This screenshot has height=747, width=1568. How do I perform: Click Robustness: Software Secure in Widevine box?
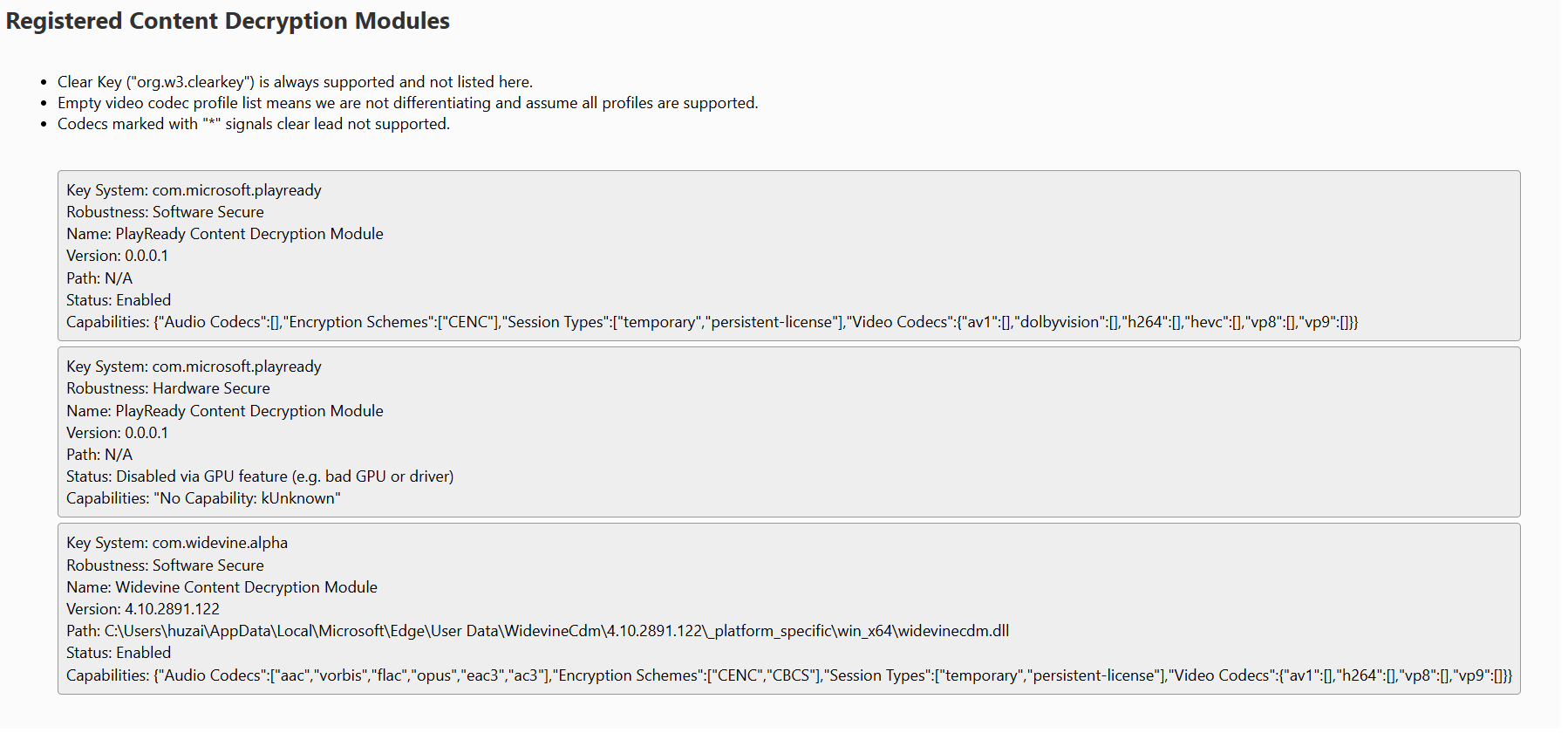point(165,565)
